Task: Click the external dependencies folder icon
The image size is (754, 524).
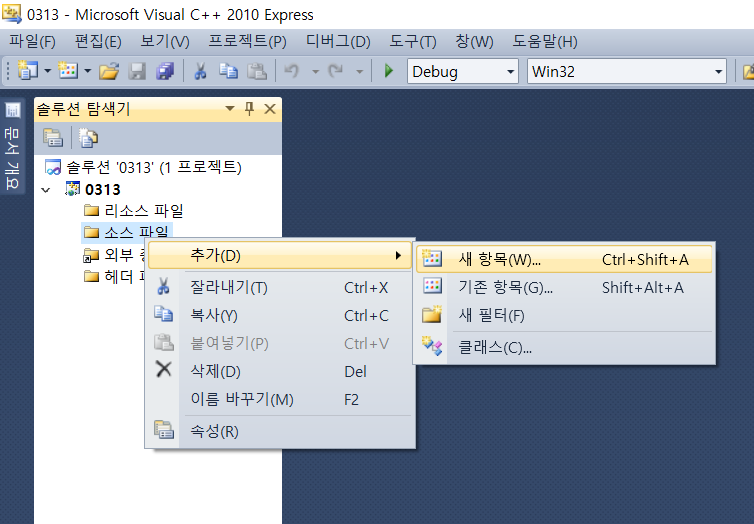Action: (x=91, y=255)
